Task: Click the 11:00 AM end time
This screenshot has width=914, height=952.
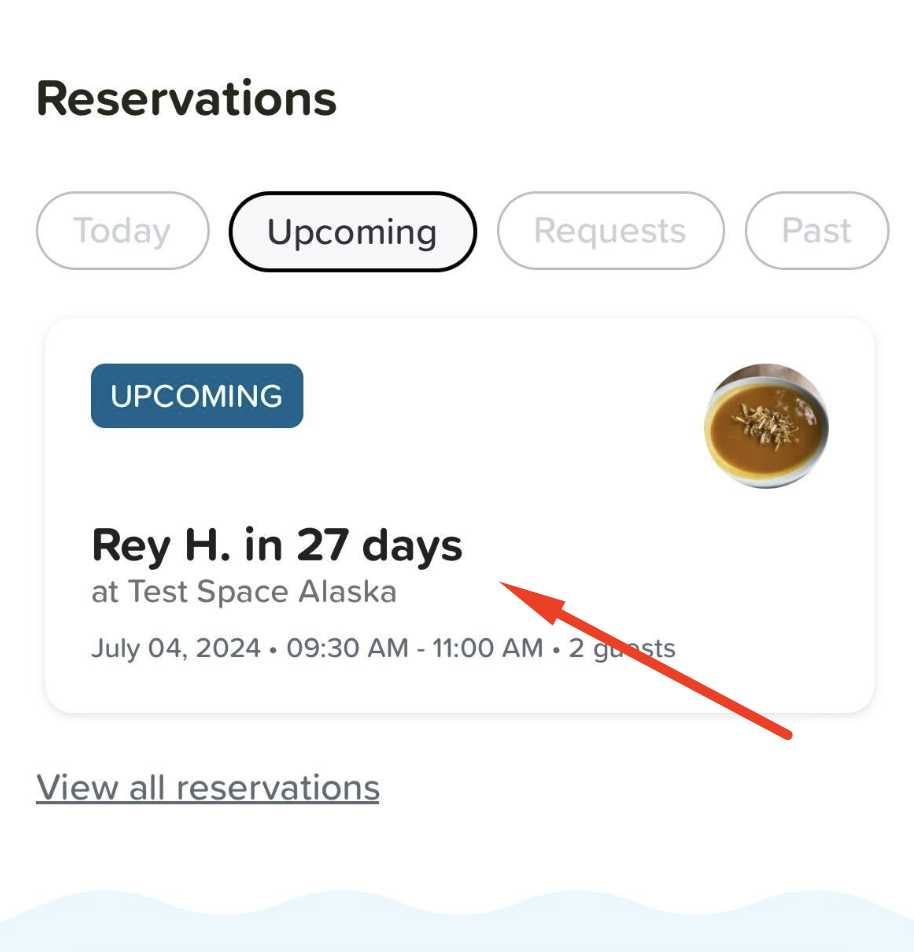Action: pos(481,648)
